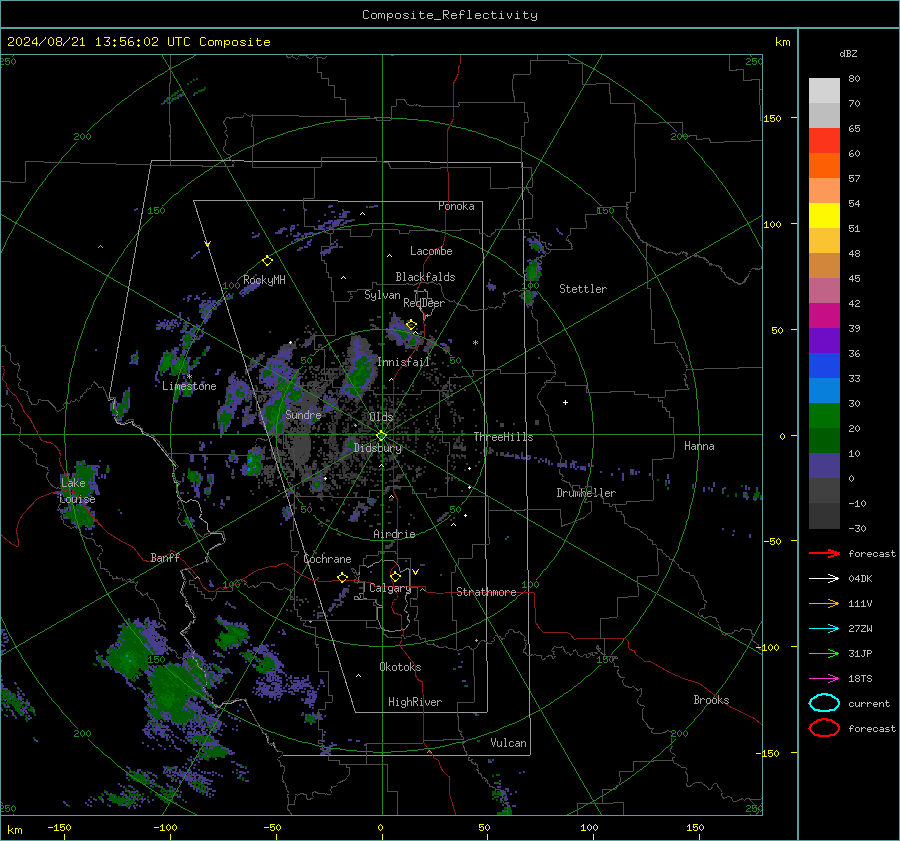Viewport: 900px width, 841px height.
Task: Click the RockyMH label on map
Action: pos(264,280)
